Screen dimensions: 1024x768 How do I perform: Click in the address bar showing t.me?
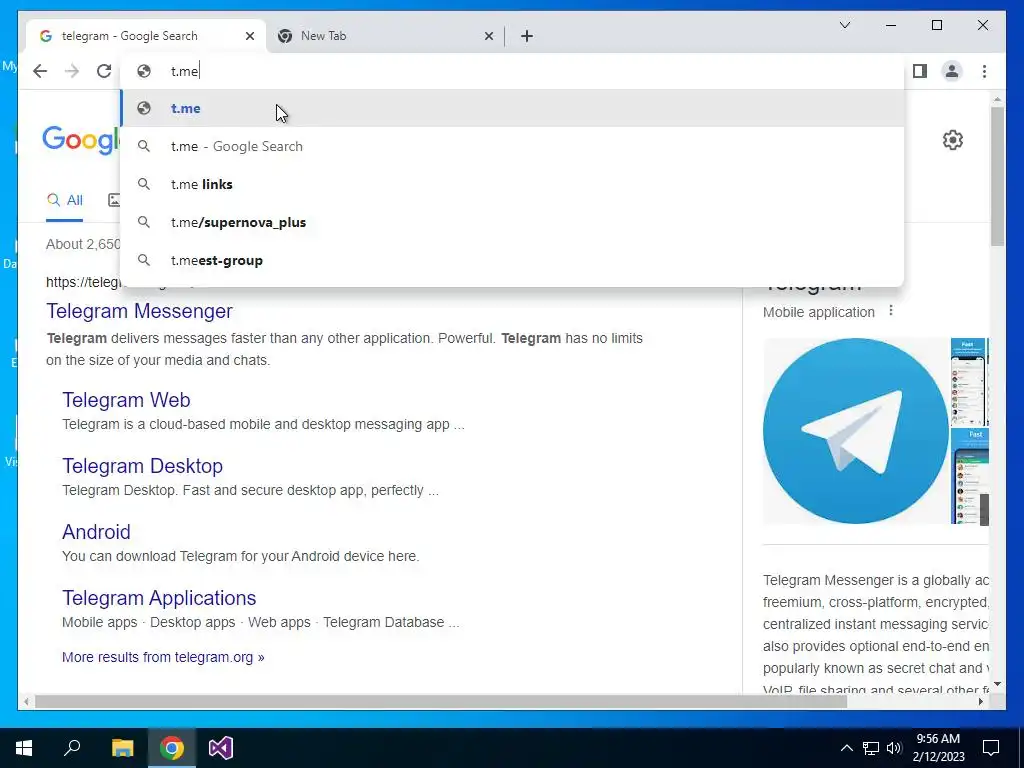pyautogui.click(x=513, y=71)
